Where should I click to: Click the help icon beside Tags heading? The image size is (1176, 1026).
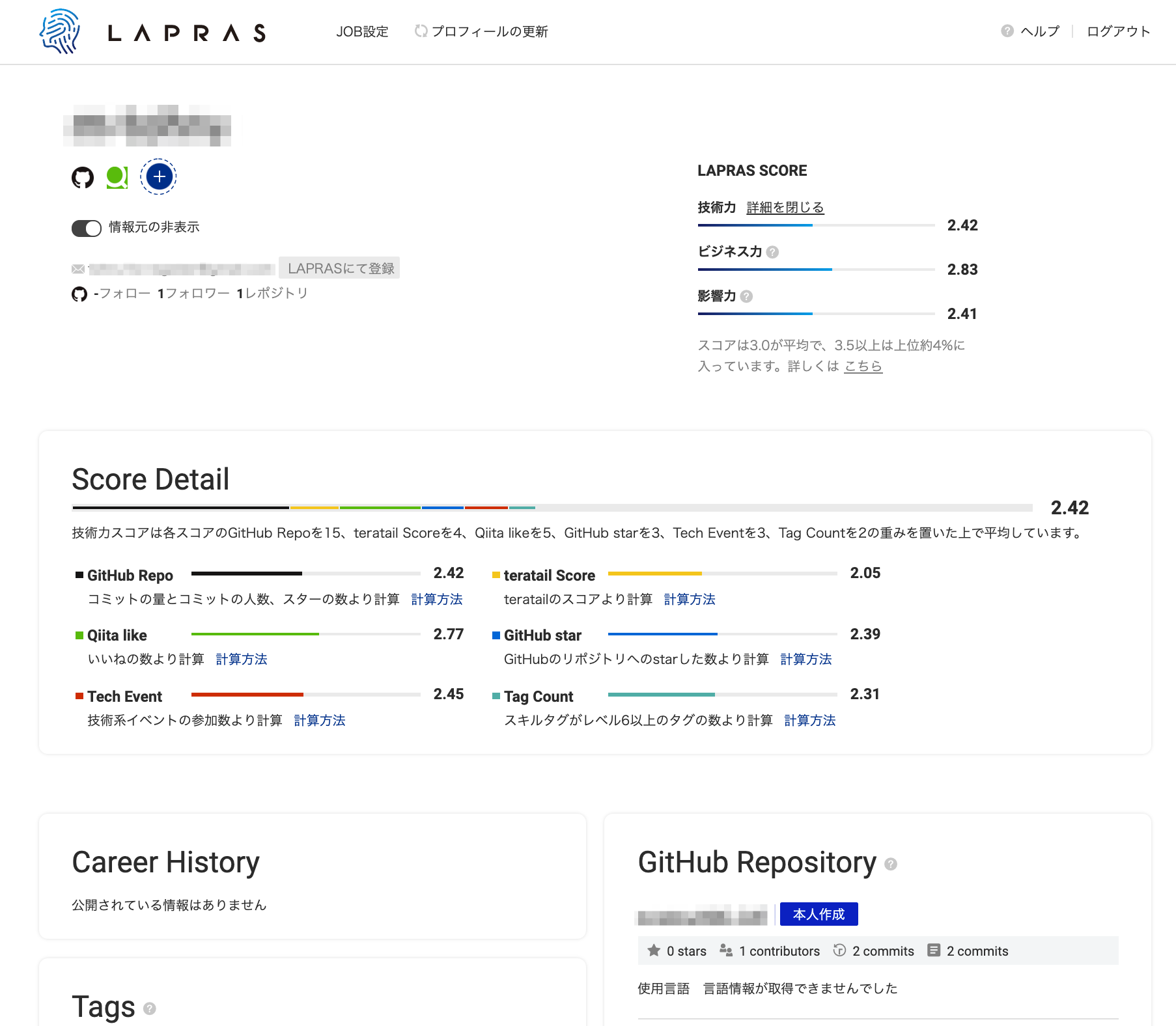pyautogui.click(x=150, y=1008)
